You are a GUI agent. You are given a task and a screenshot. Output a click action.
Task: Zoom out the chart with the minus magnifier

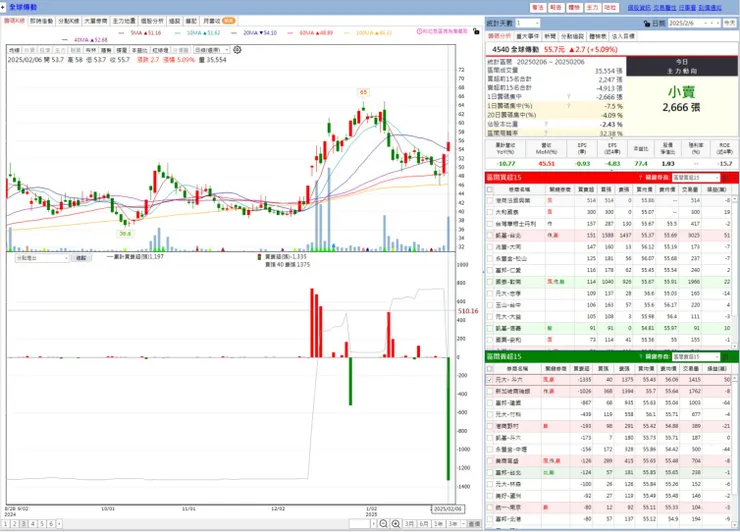tap(383, 524)
